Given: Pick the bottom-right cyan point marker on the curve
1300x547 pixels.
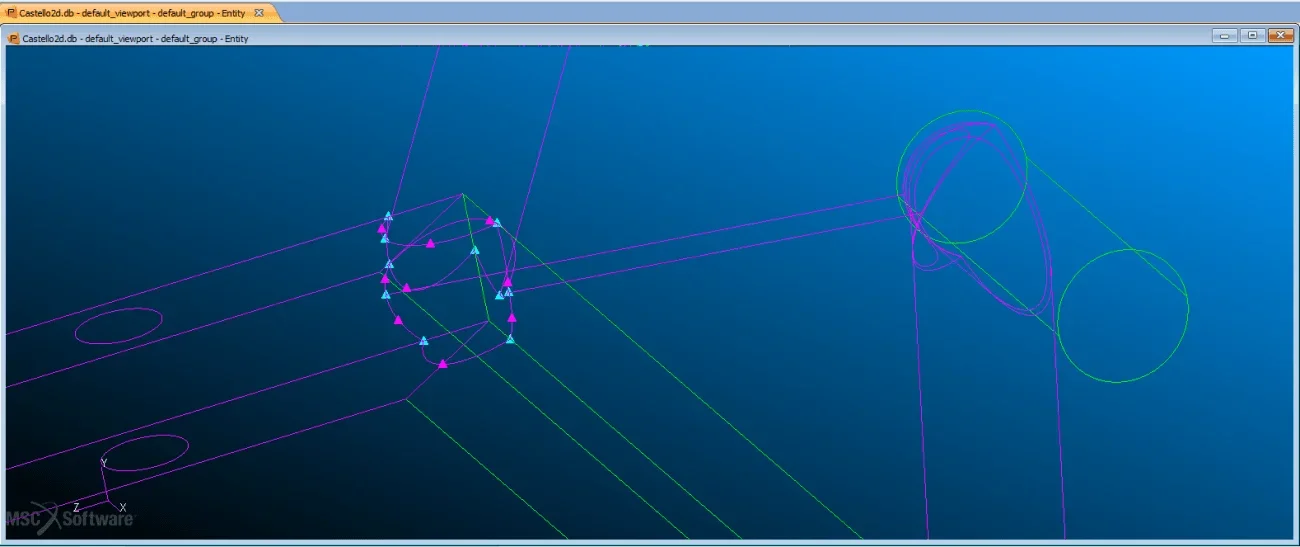Looking at the screenshot, I should [x=510, y=340].
